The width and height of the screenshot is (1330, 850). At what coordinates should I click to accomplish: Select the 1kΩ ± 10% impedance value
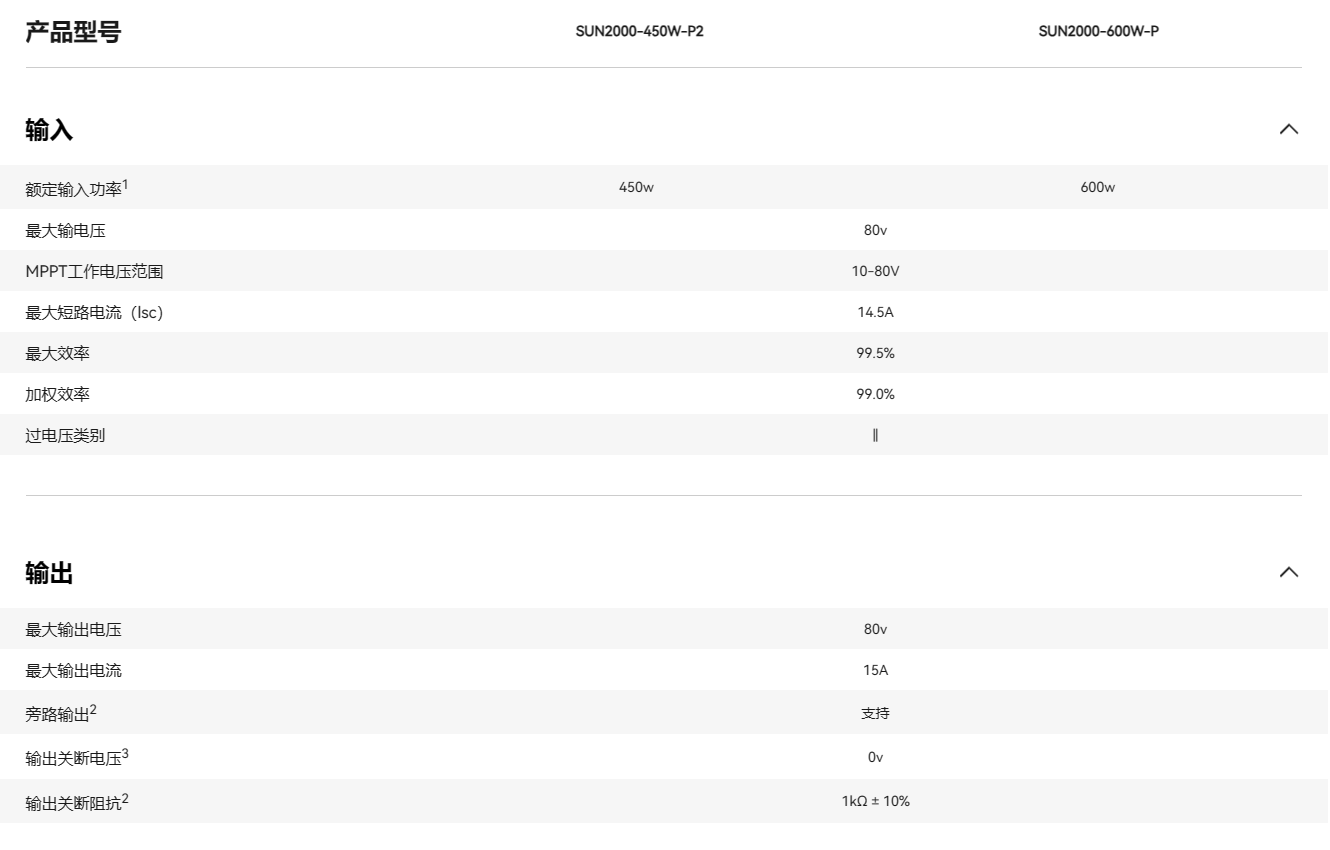tap(875, 801)
